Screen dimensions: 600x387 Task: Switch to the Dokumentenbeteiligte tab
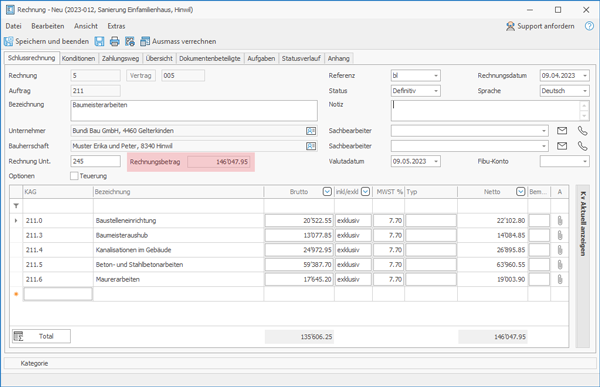coord(210,59)
